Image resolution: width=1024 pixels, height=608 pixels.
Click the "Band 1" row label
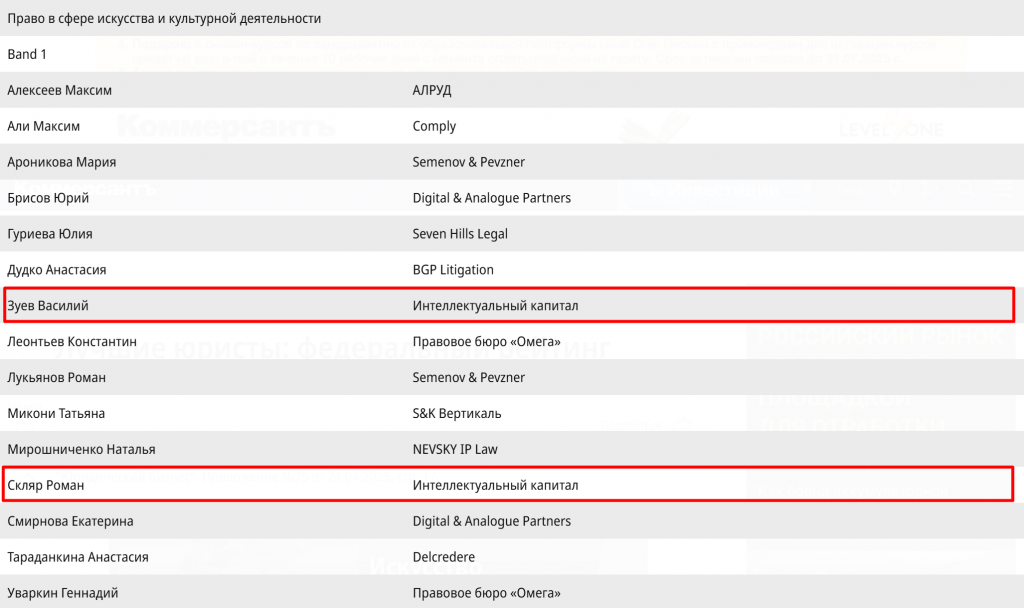27,54
